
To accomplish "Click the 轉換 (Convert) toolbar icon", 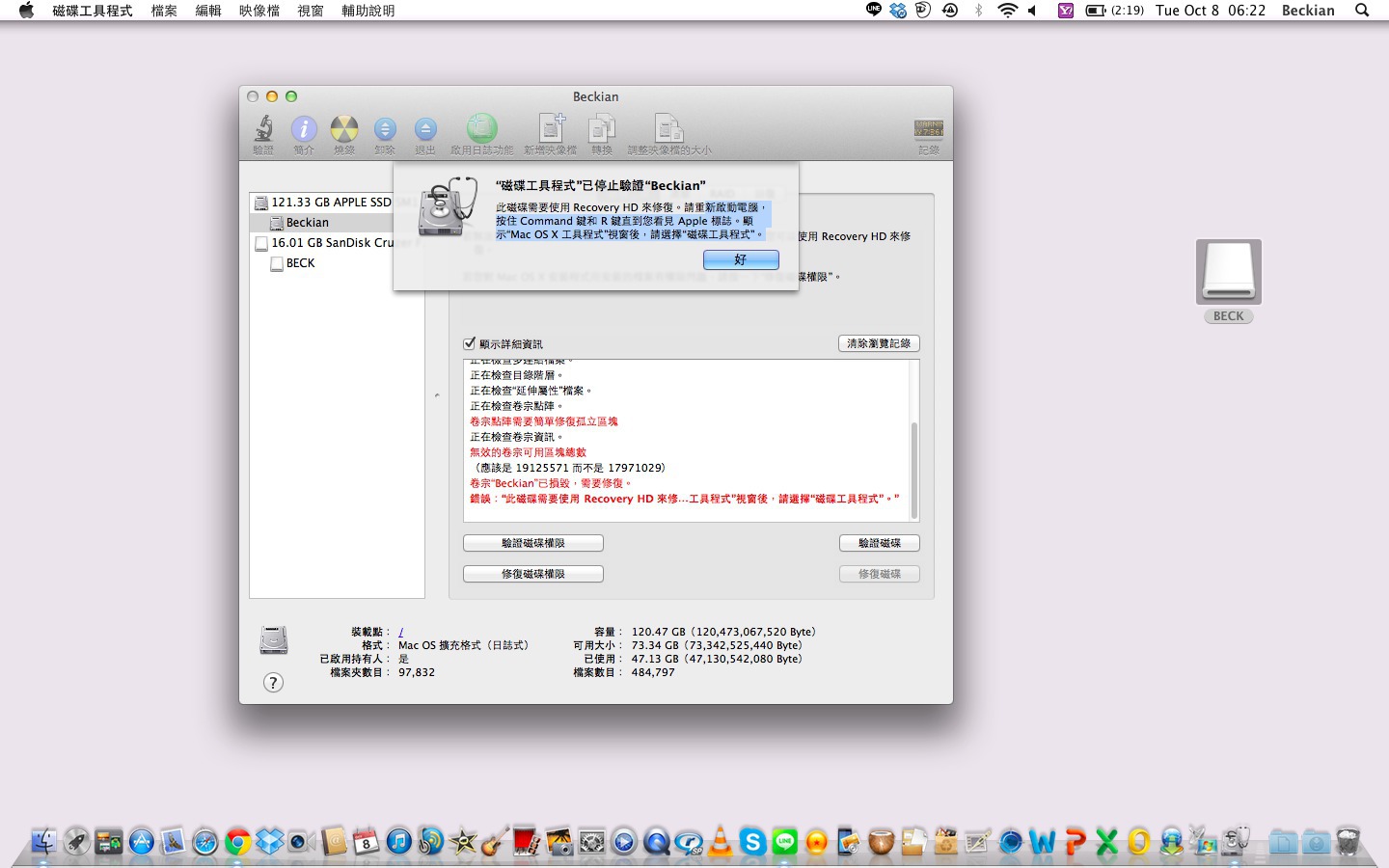I will [x=602, y=134].
